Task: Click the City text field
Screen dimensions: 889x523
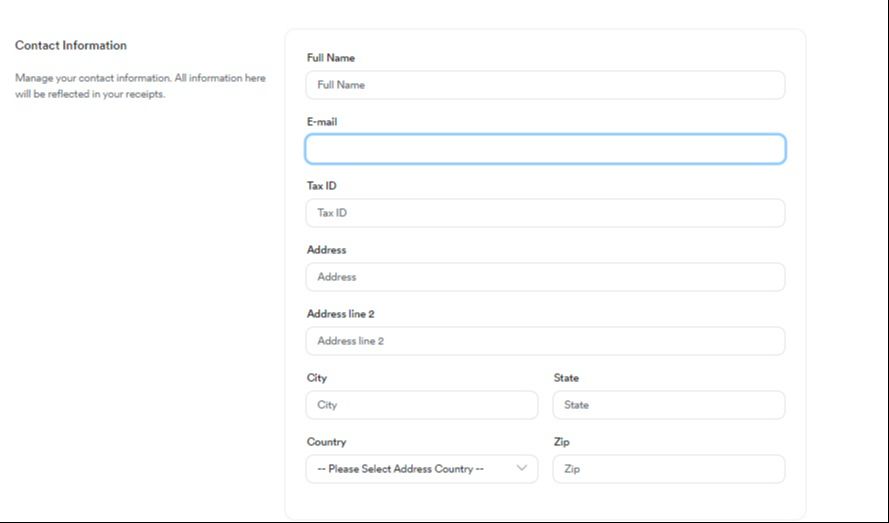Action: click(x=421, y=405)
